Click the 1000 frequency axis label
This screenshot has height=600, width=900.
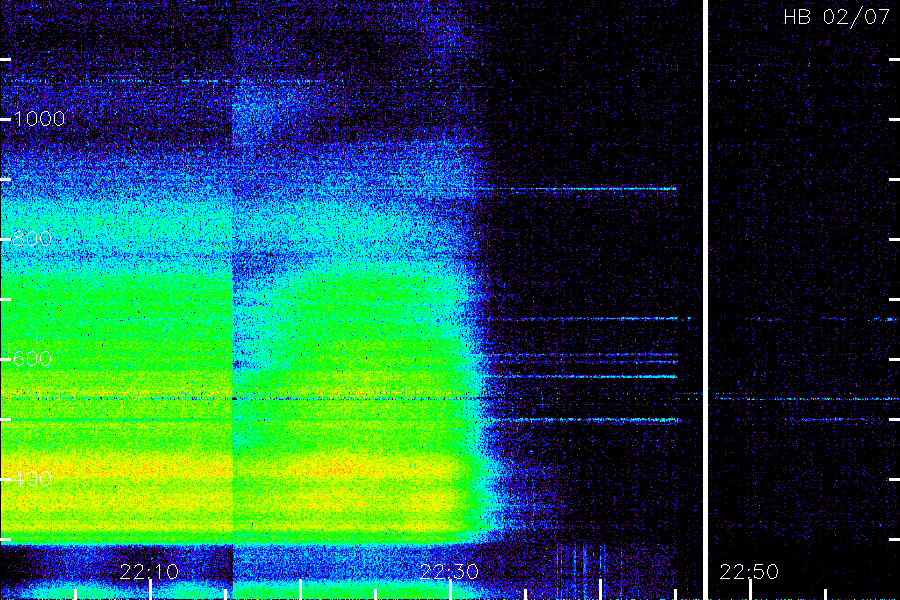coord(40,119)
